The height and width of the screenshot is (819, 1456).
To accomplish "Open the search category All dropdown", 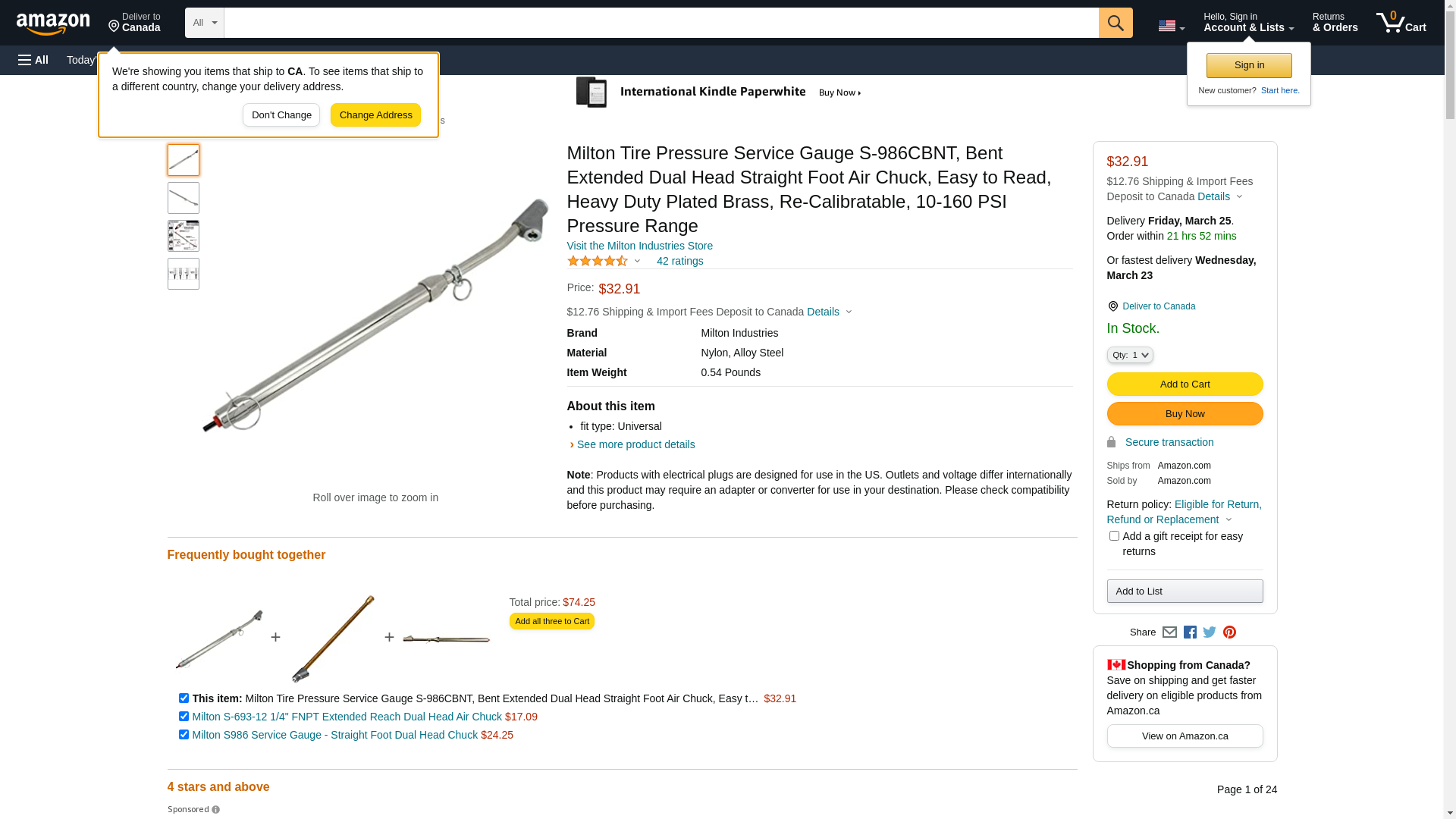I will pos(205,23).
